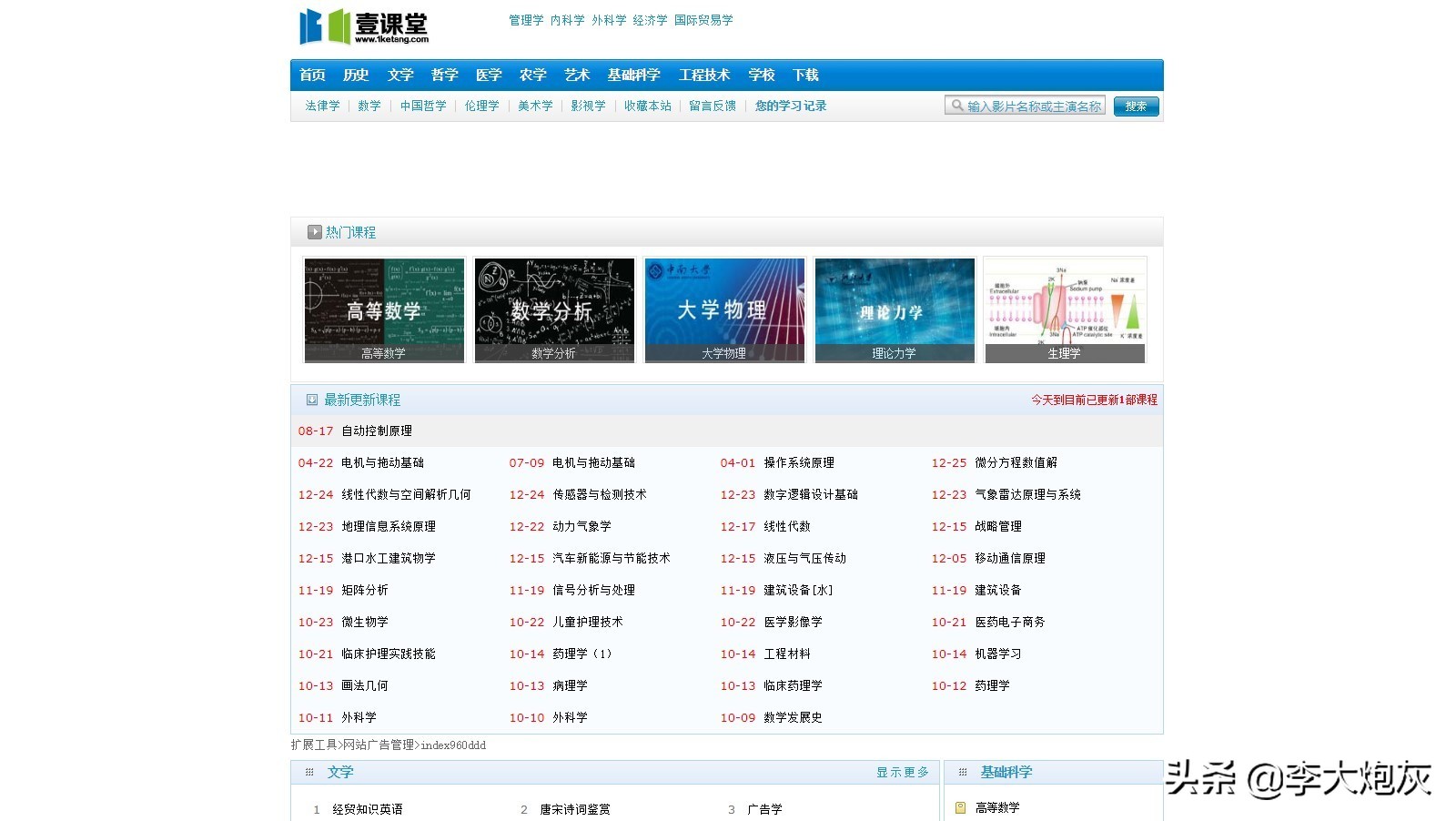Switch to the 基础科学 navigation tab
The image size is (1456, 821).
tap(635, 75)
